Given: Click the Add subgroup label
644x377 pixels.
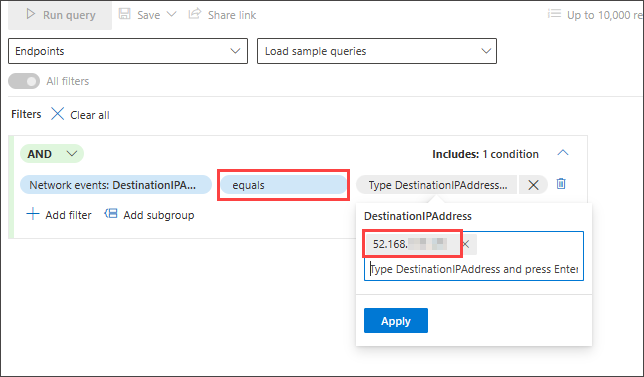Looking at the screenshot, I should pyautogui.click(x=159, y=215).
